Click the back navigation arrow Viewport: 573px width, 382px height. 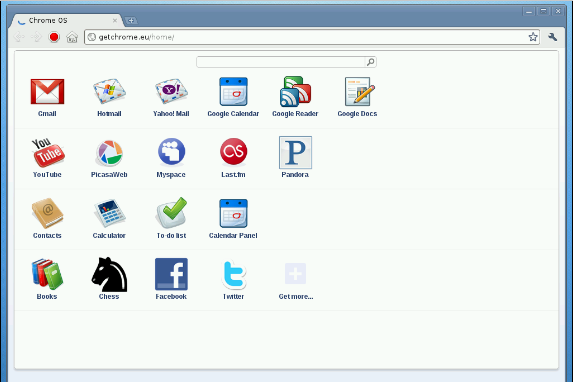[x=19, y=37]
